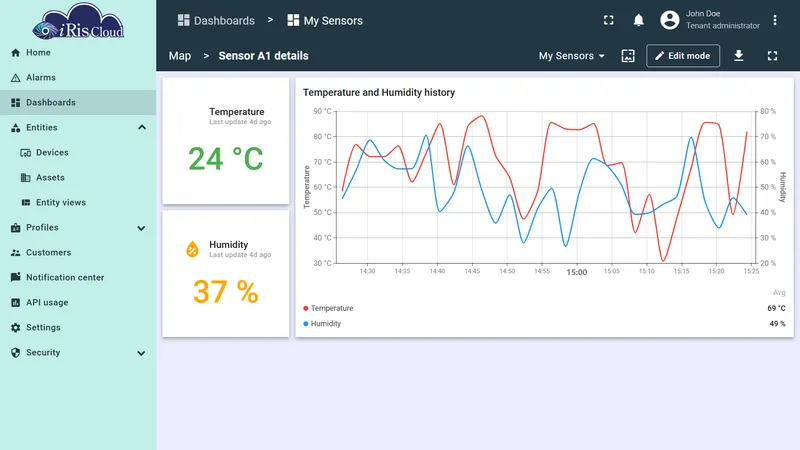Download the dashboard using the download icon

pyautogui.click(x=738, y=56)
